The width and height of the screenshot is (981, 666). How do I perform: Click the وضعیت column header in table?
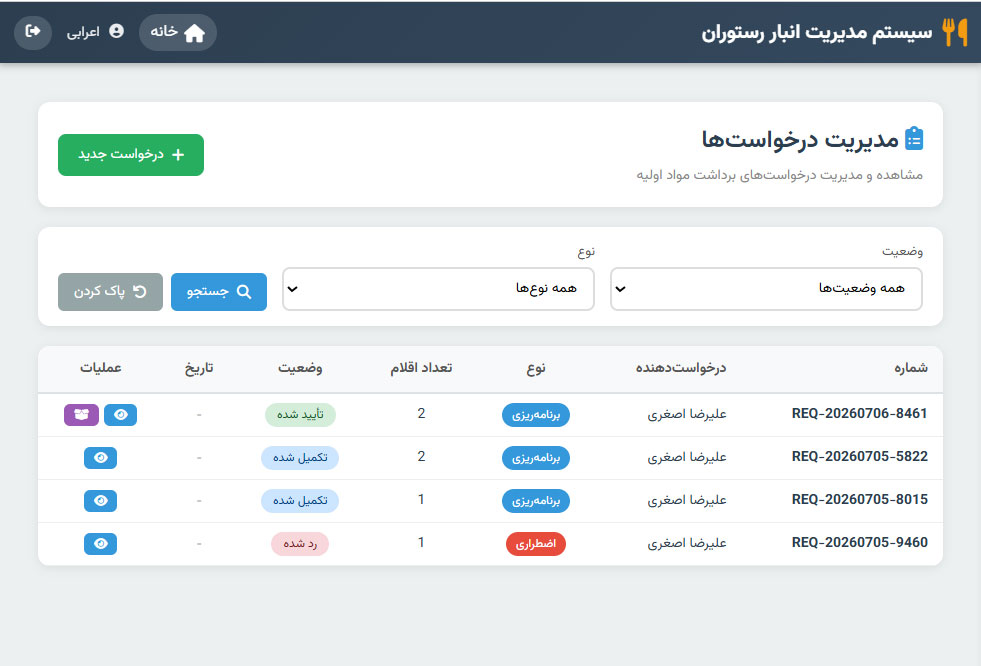pos(300,368)
